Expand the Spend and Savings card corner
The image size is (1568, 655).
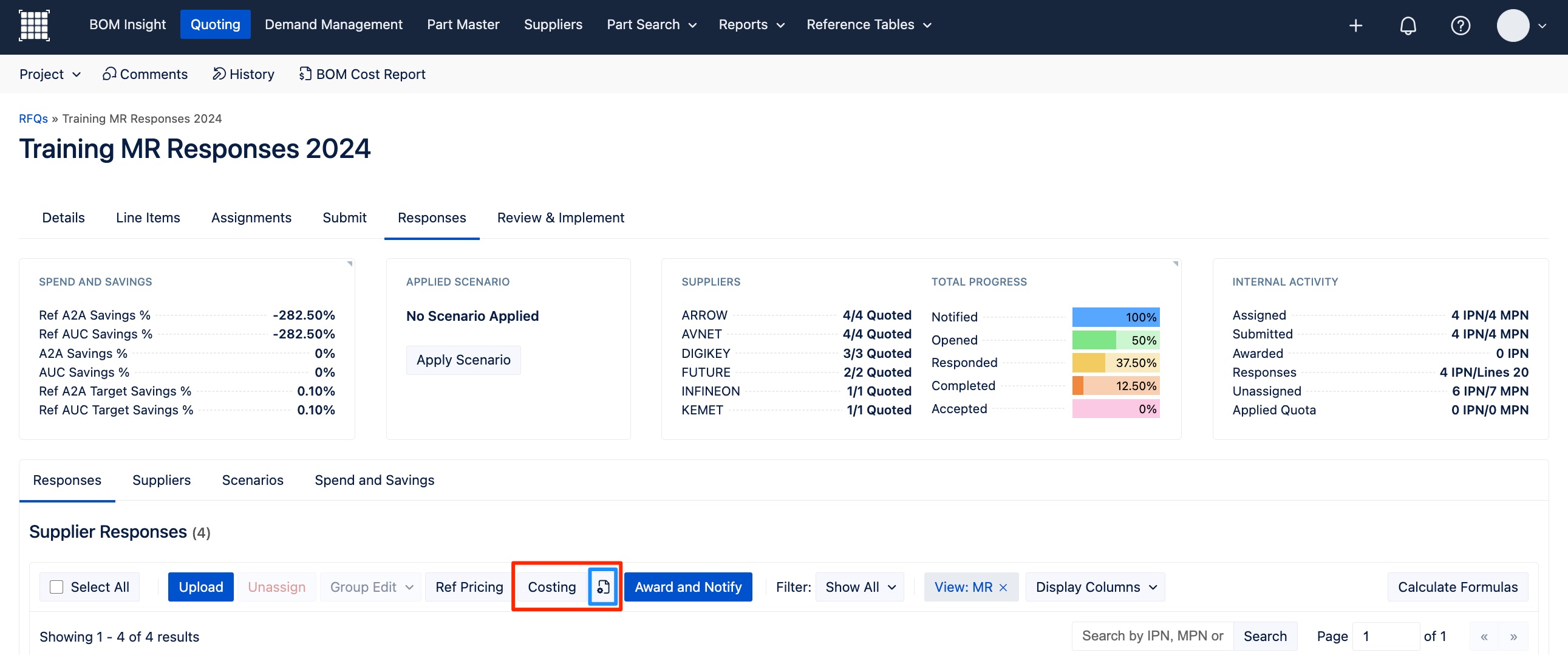349,264
